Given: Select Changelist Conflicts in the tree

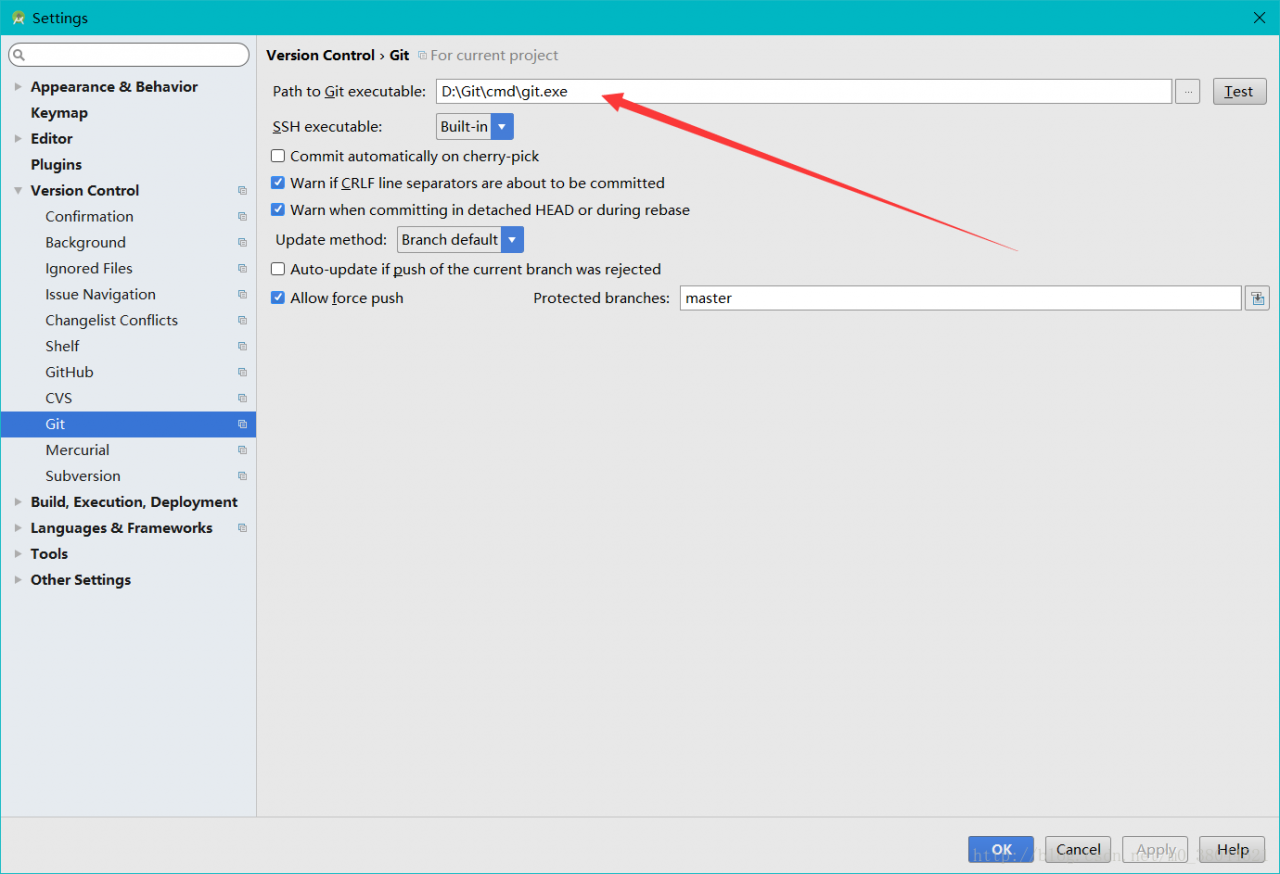Looking at the screenshot, I should click(111, 320).
